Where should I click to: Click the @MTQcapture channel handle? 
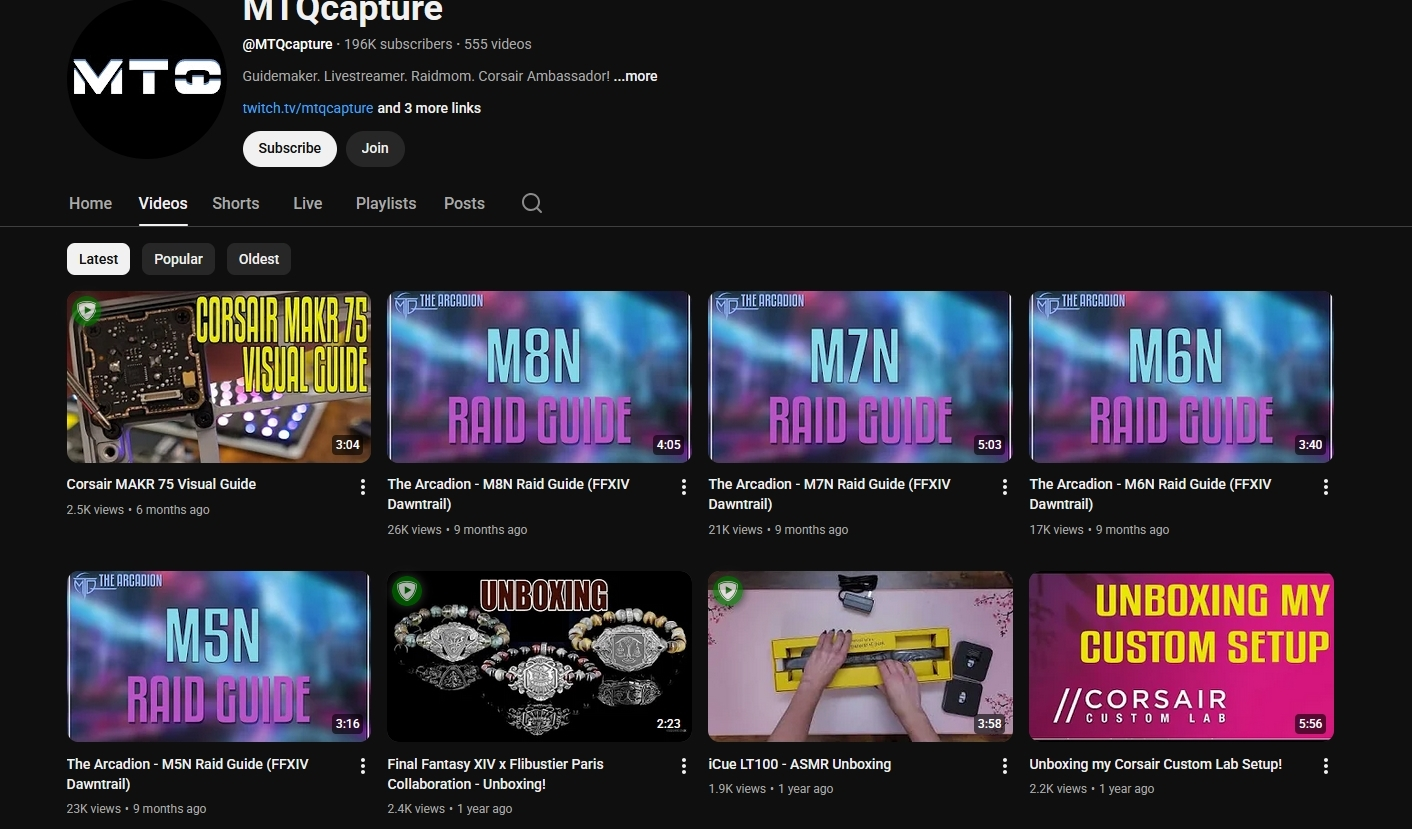tap(288, 44)
